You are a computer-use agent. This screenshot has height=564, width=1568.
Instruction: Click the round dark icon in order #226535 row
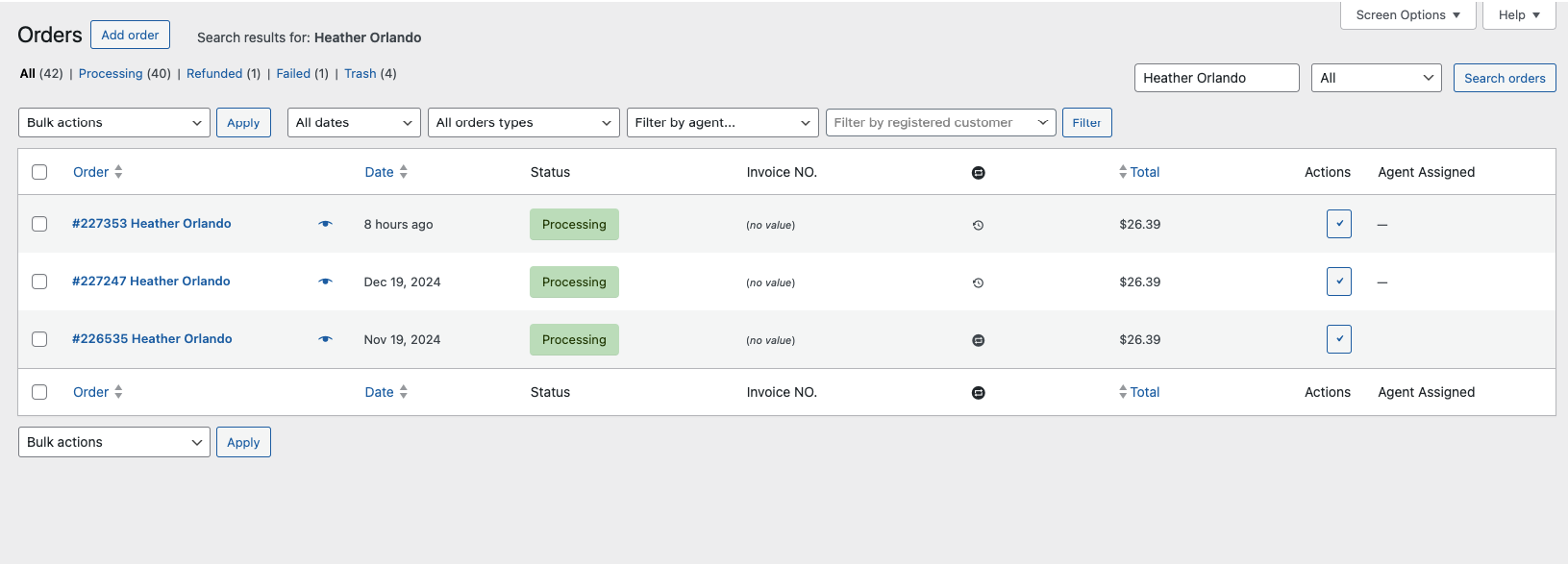click(978, 340)
